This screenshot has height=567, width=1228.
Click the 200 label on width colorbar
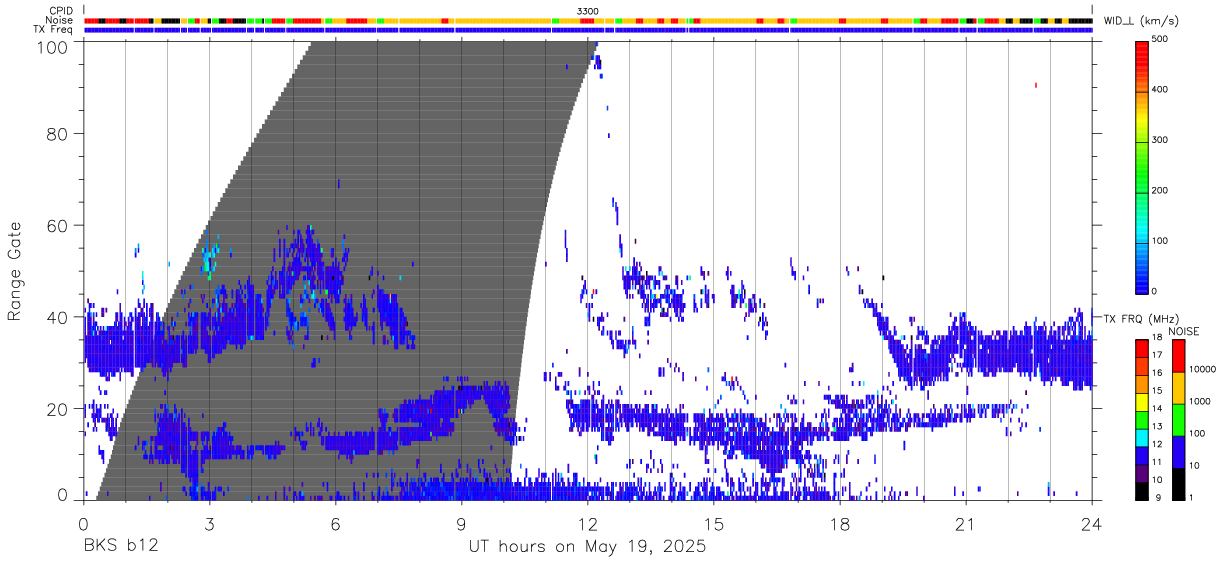1162,191
